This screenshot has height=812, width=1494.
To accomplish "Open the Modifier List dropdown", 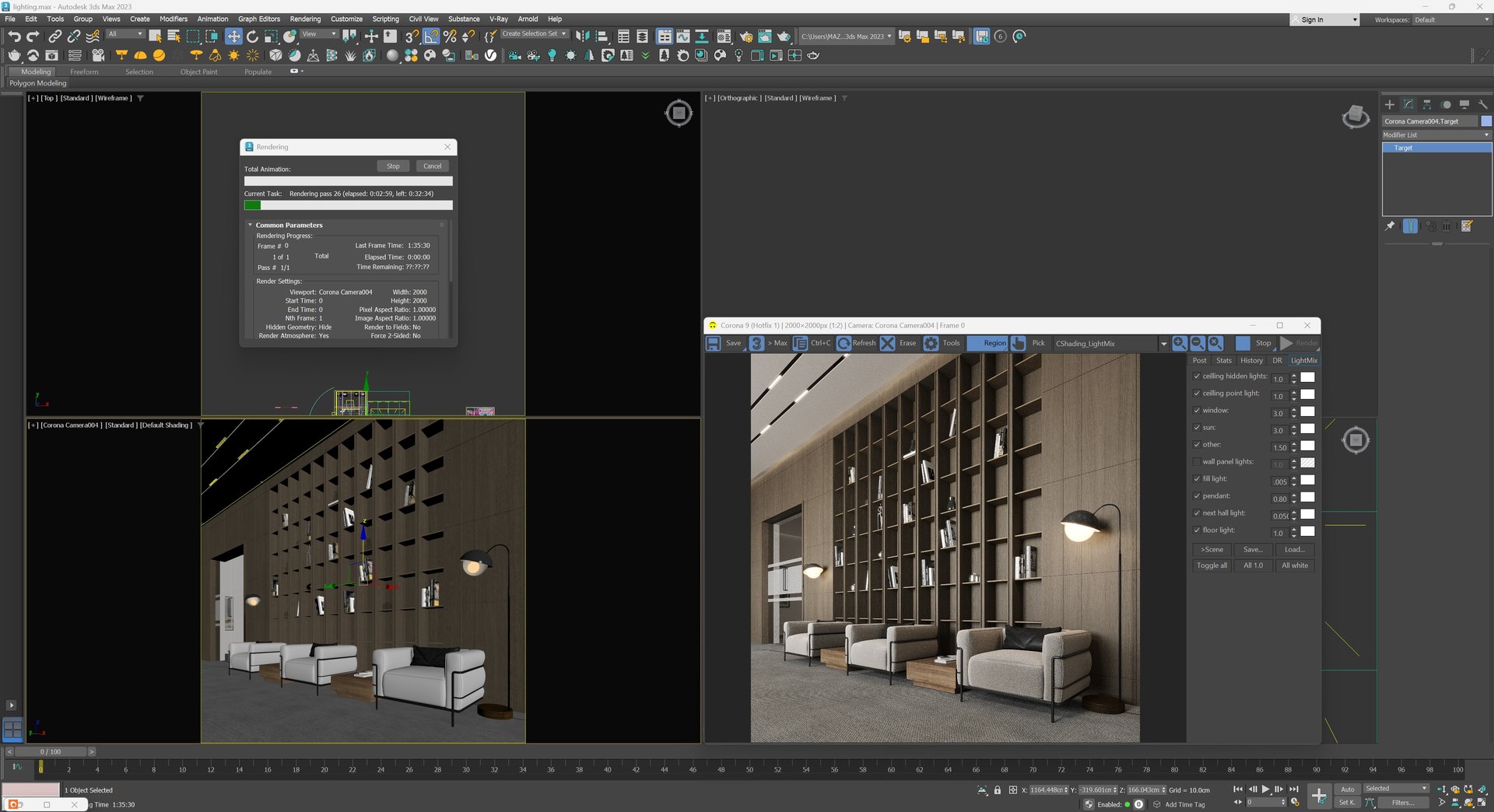I will pos(1436,135).
